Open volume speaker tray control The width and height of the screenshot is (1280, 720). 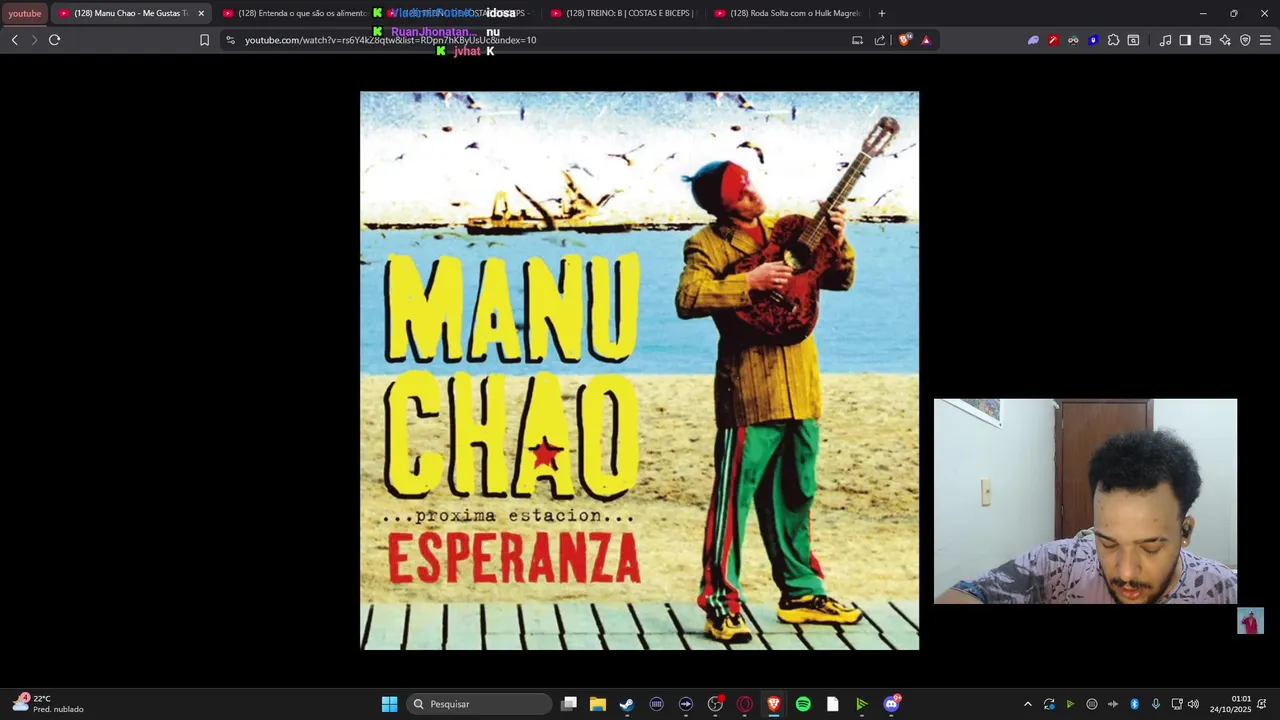1193,704
